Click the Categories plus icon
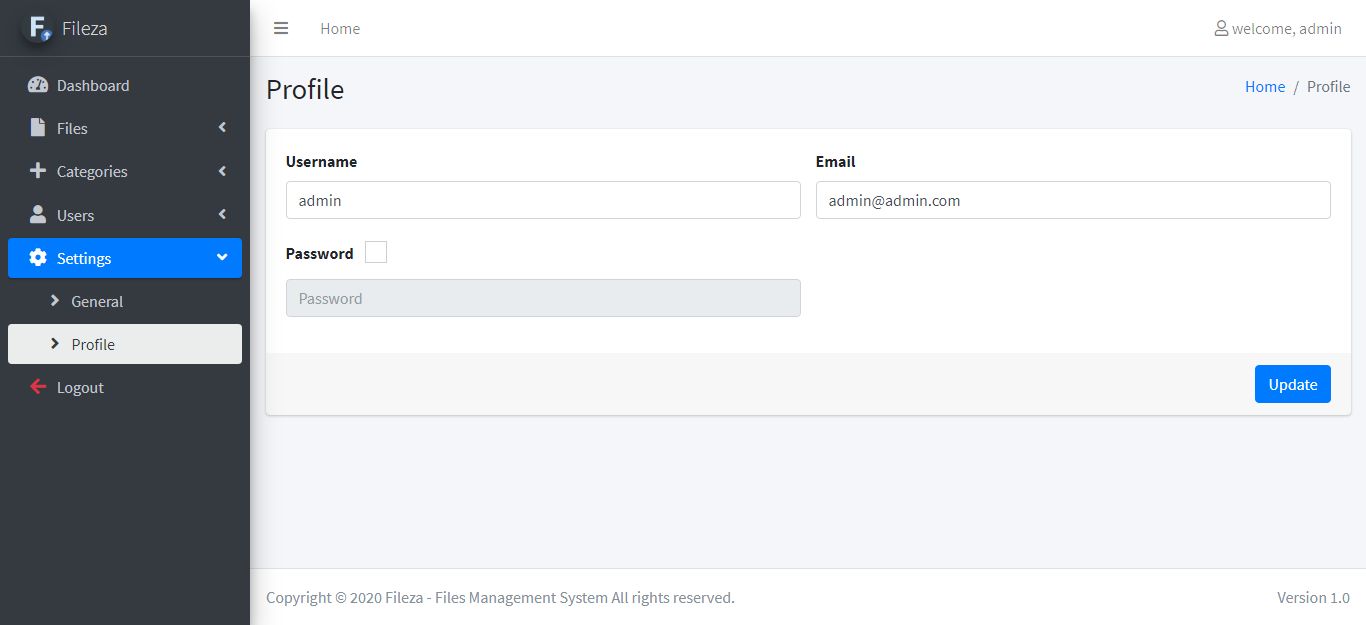Image resolution: width=1366 pixels, height=625 pixels. coord(38,171)
